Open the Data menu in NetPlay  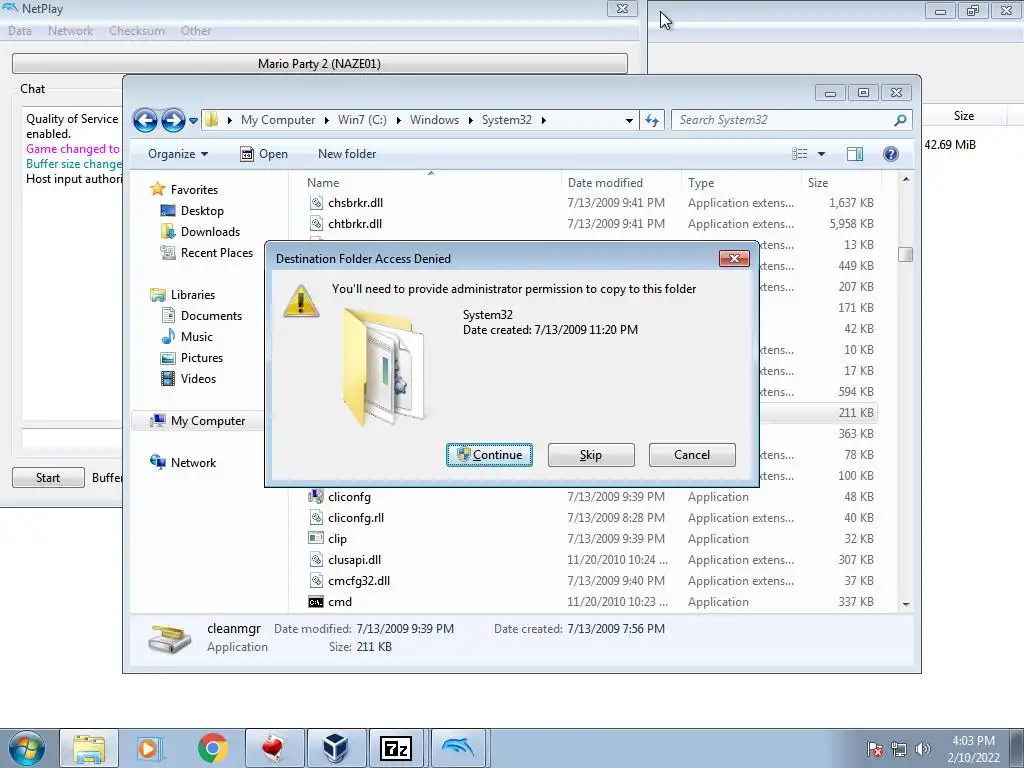(x=20, y=31)
